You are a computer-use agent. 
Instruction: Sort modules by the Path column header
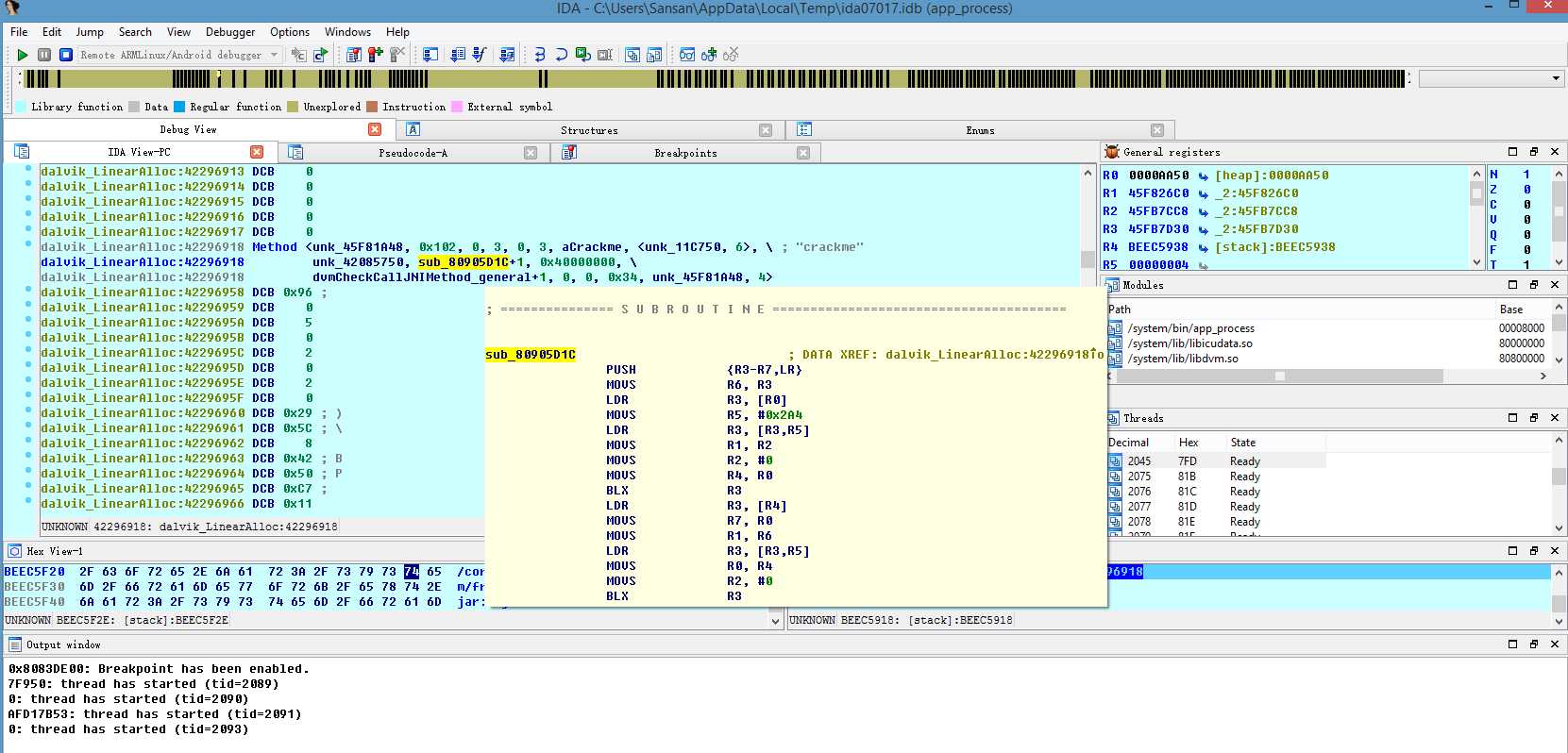pyautogui.click(x=1120, y=310)
